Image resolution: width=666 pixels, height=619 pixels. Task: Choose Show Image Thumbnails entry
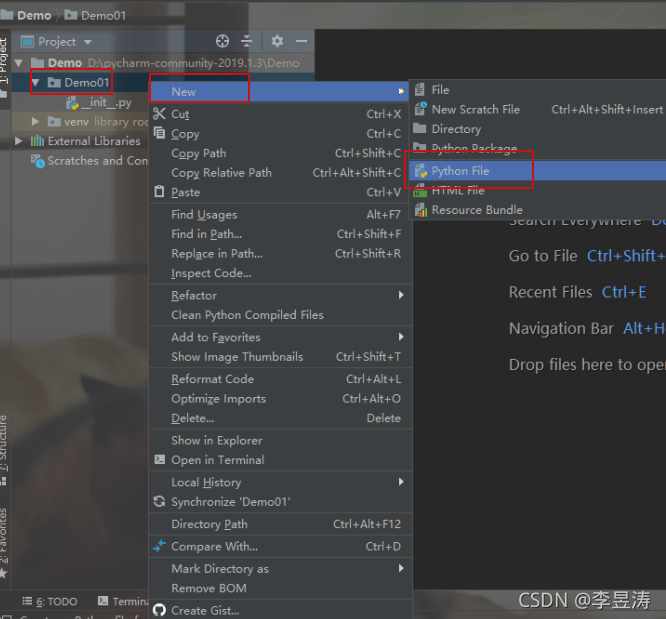coord(281,356)
